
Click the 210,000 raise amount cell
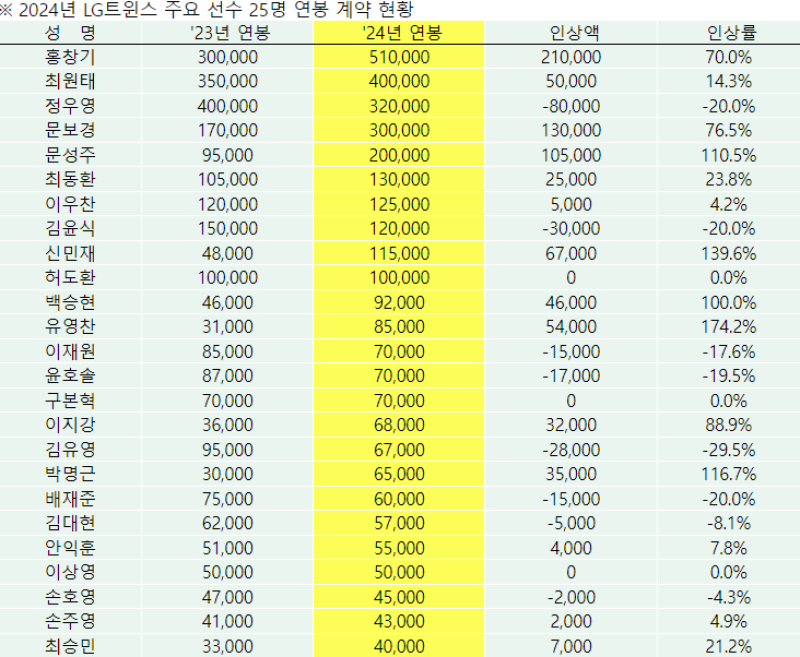(571, 57)
